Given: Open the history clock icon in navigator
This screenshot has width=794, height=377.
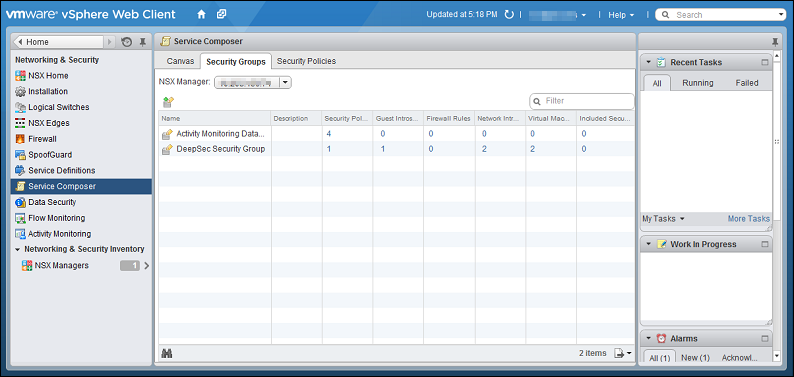Looking at the screenshot, I should click(x=127, y=42).
